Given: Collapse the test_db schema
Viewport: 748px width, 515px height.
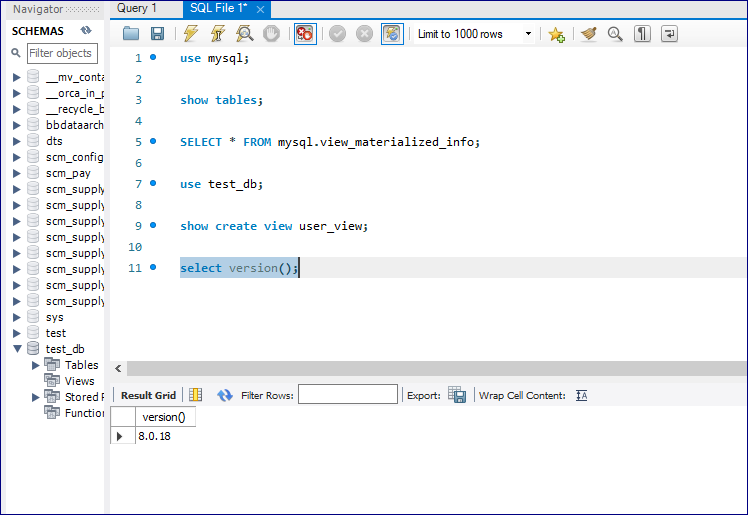Looking at the screenshot, I should (x=17, y=349).
